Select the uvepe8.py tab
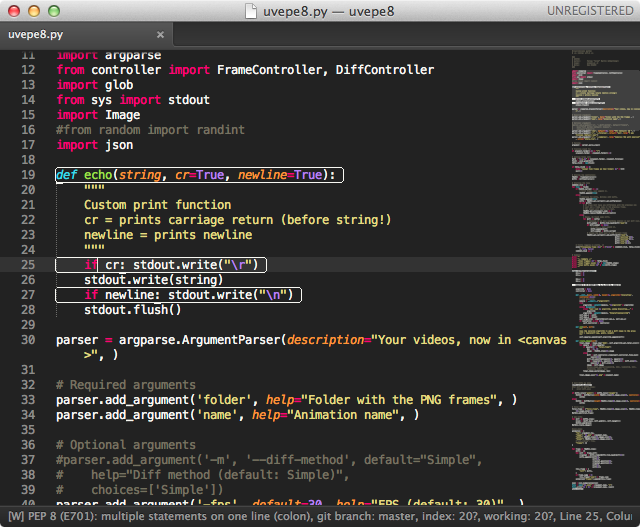Viewport: 640px width, 527px height. click(x=87, y=35)
